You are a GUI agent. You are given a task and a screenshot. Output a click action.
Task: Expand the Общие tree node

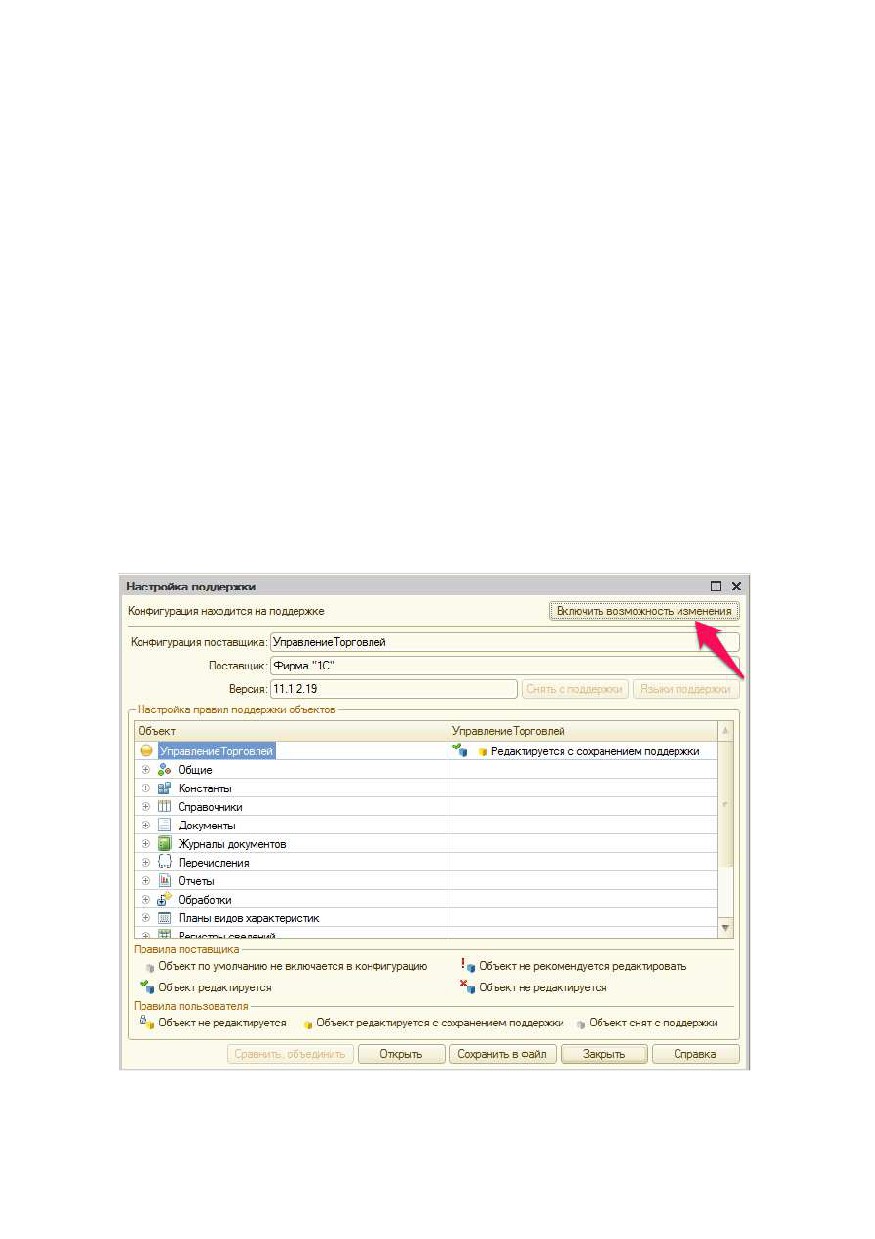145,770
